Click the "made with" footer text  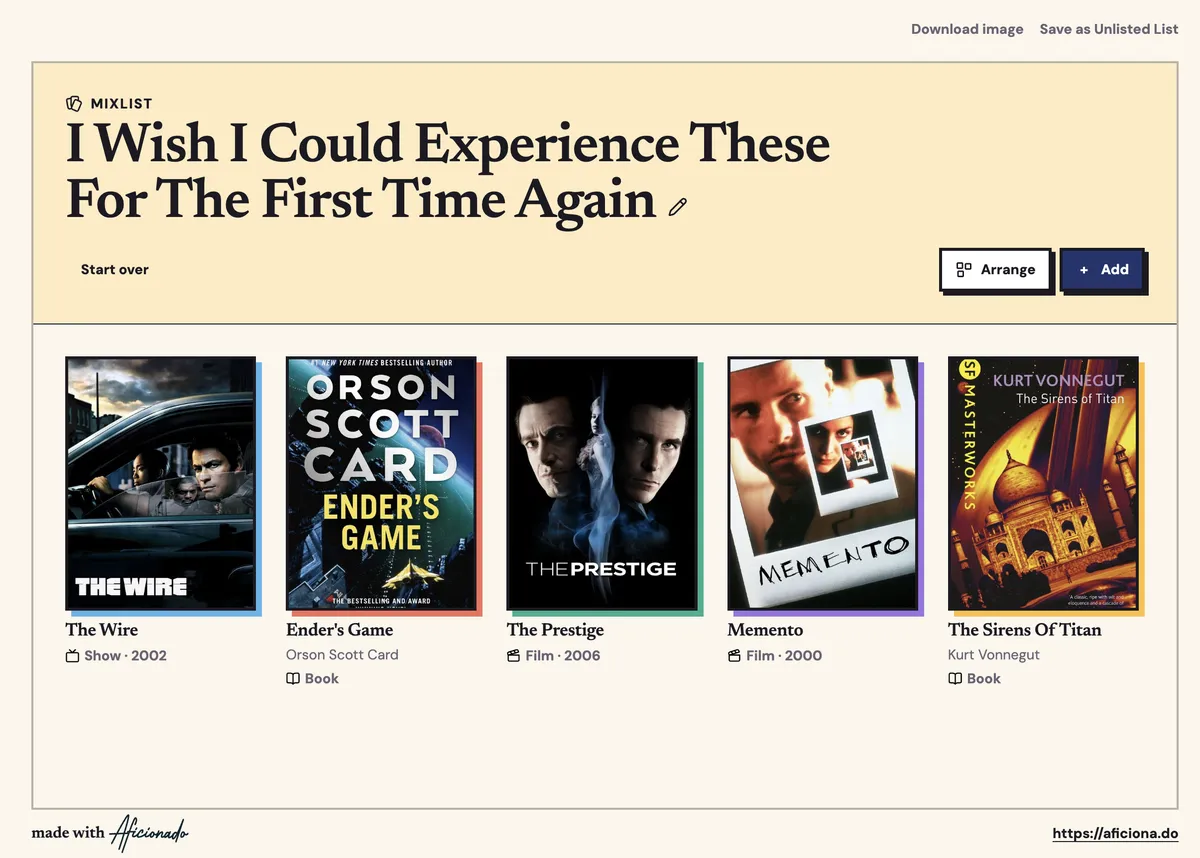point(68,832)
